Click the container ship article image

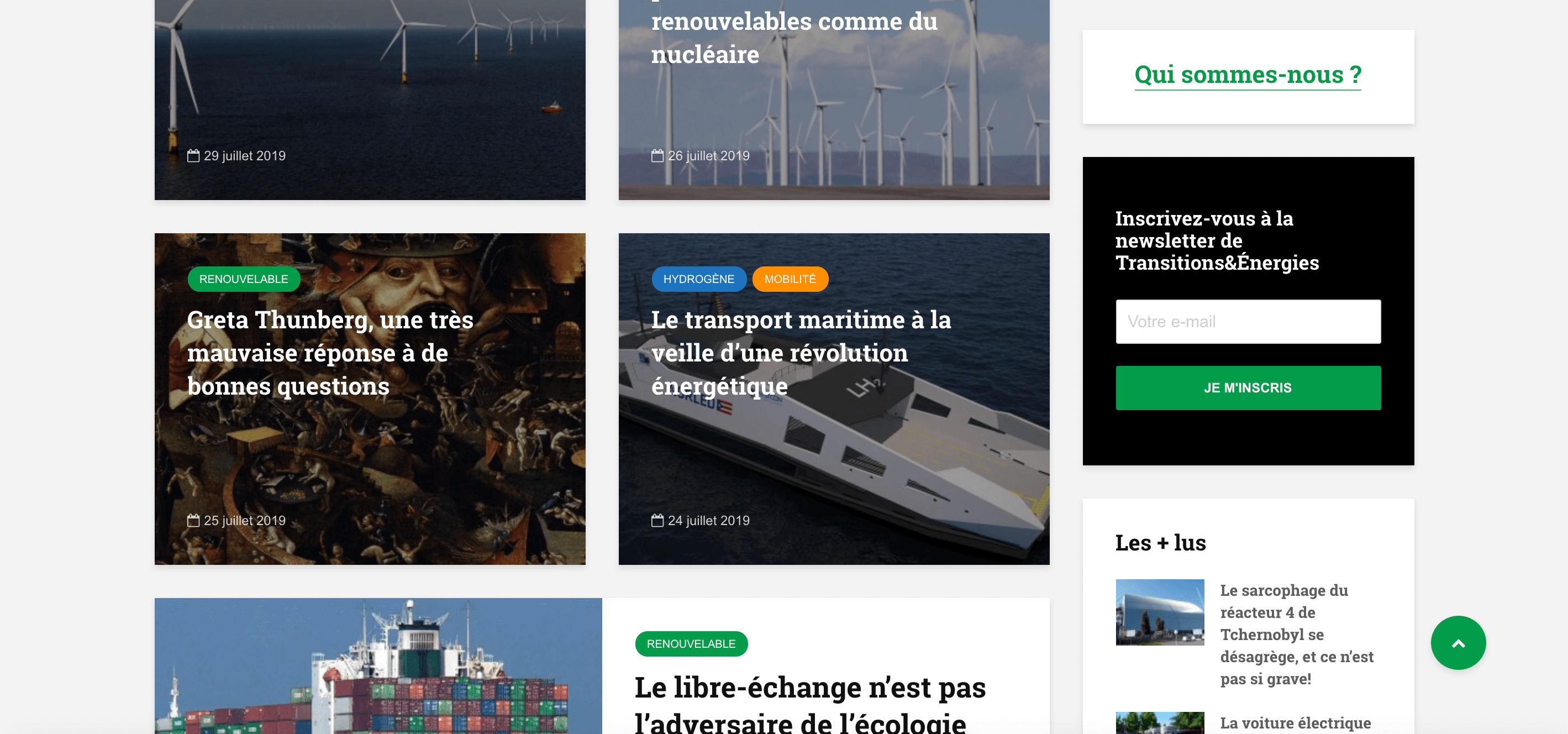click(378, 666)
